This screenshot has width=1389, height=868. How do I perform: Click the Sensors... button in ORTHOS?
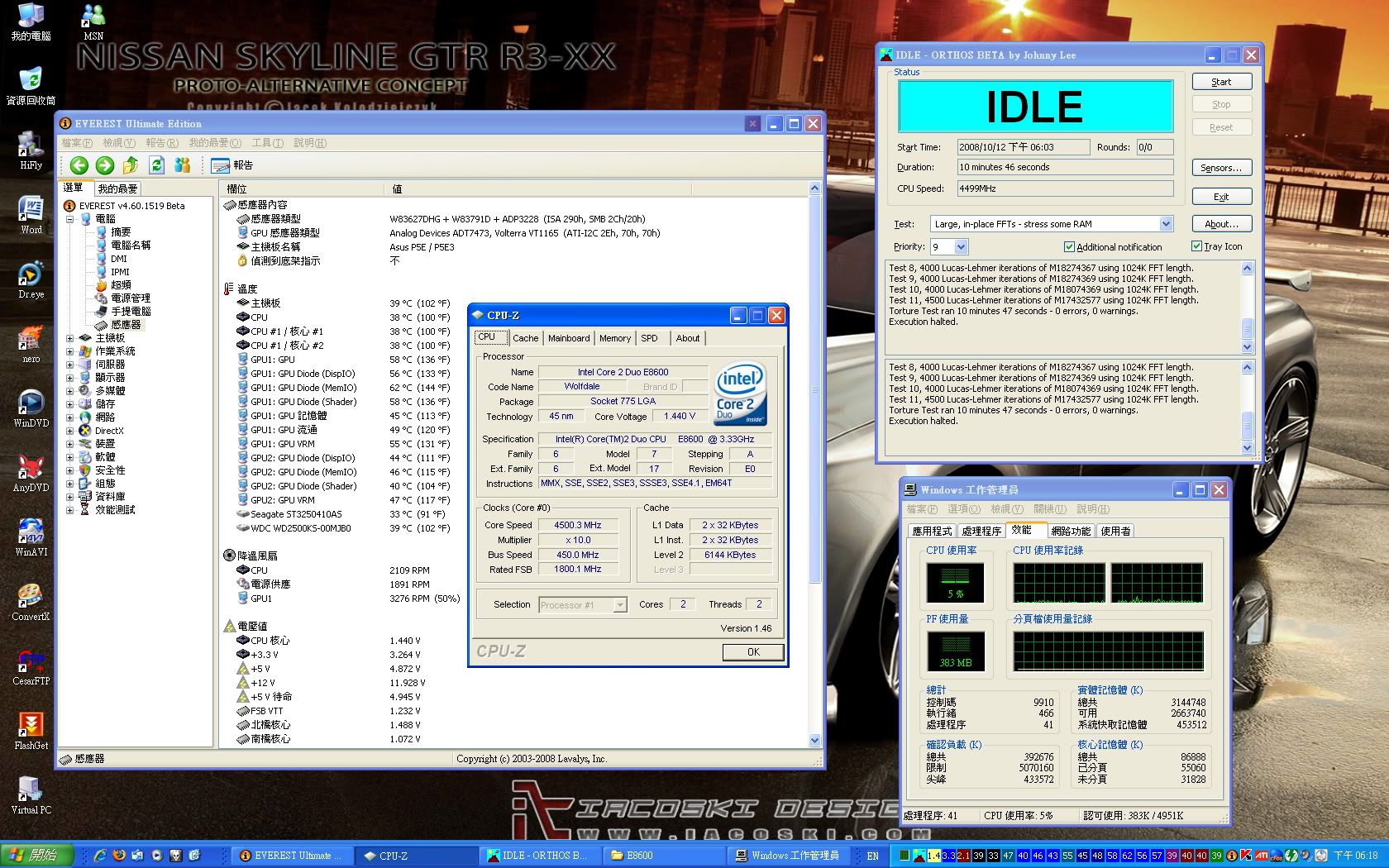[1221, 168]
